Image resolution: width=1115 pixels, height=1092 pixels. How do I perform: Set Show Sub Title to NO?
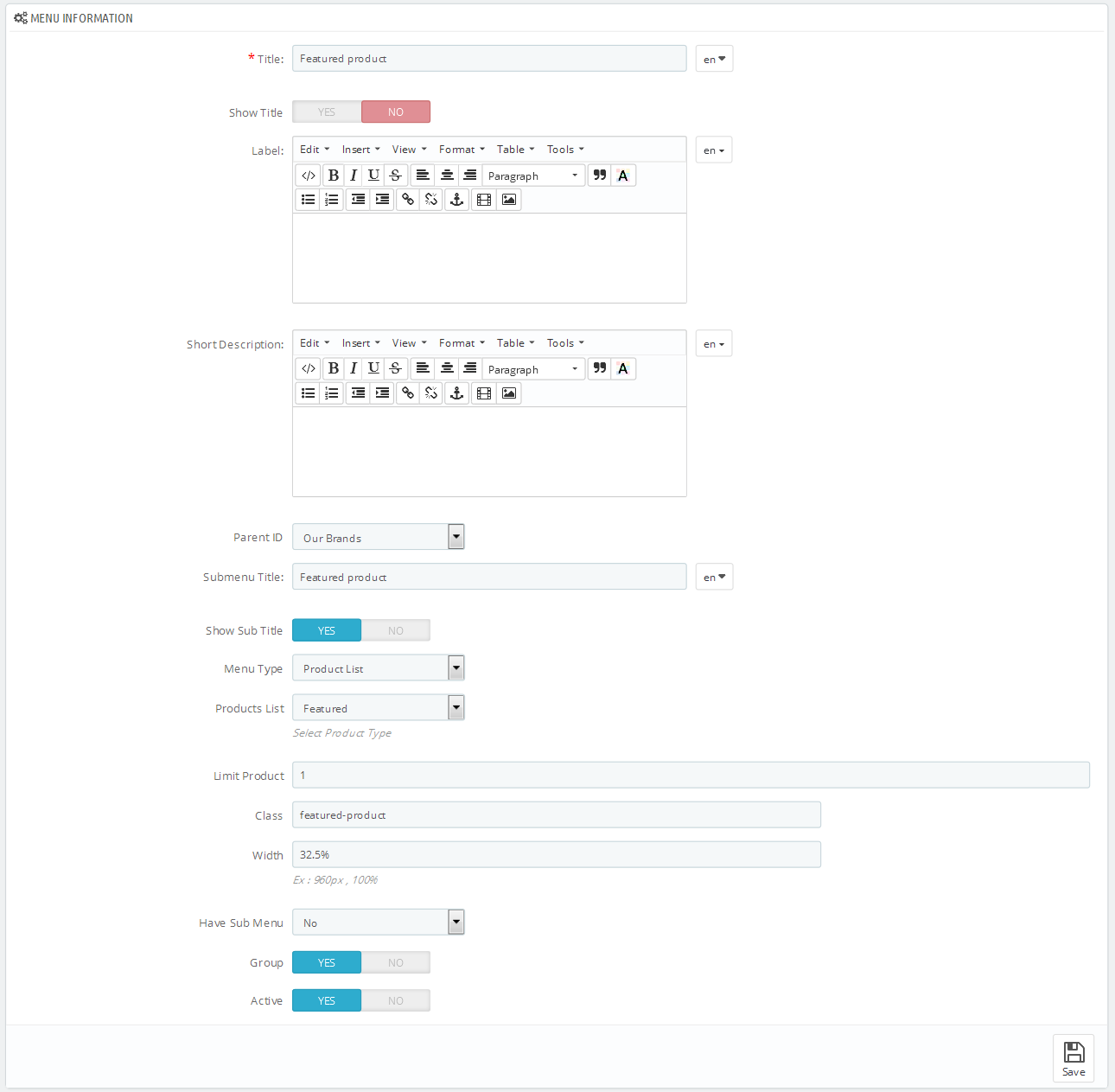tap(396, 631)
